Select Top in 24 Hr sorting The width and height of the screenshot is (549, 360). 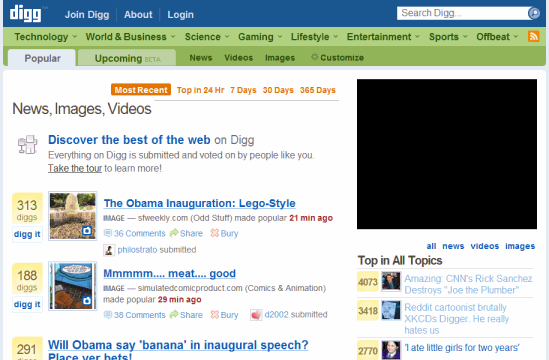pos(200,90)
